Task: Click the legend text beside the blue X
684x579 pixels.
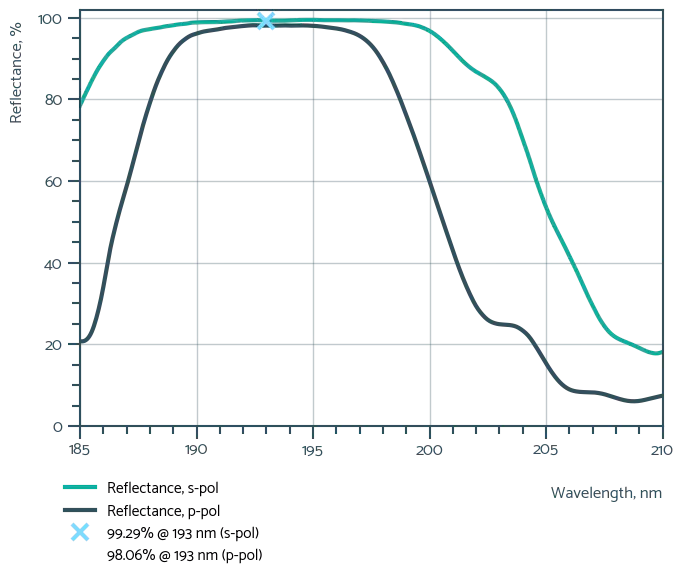Action: point(183,540)
